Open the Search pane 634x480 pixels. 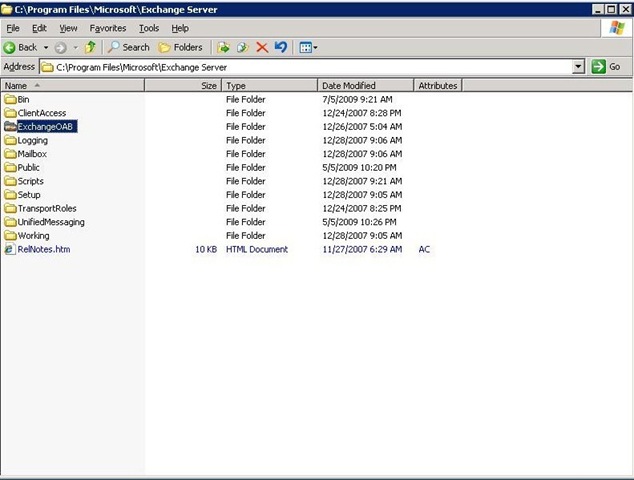tap(129, 47)
